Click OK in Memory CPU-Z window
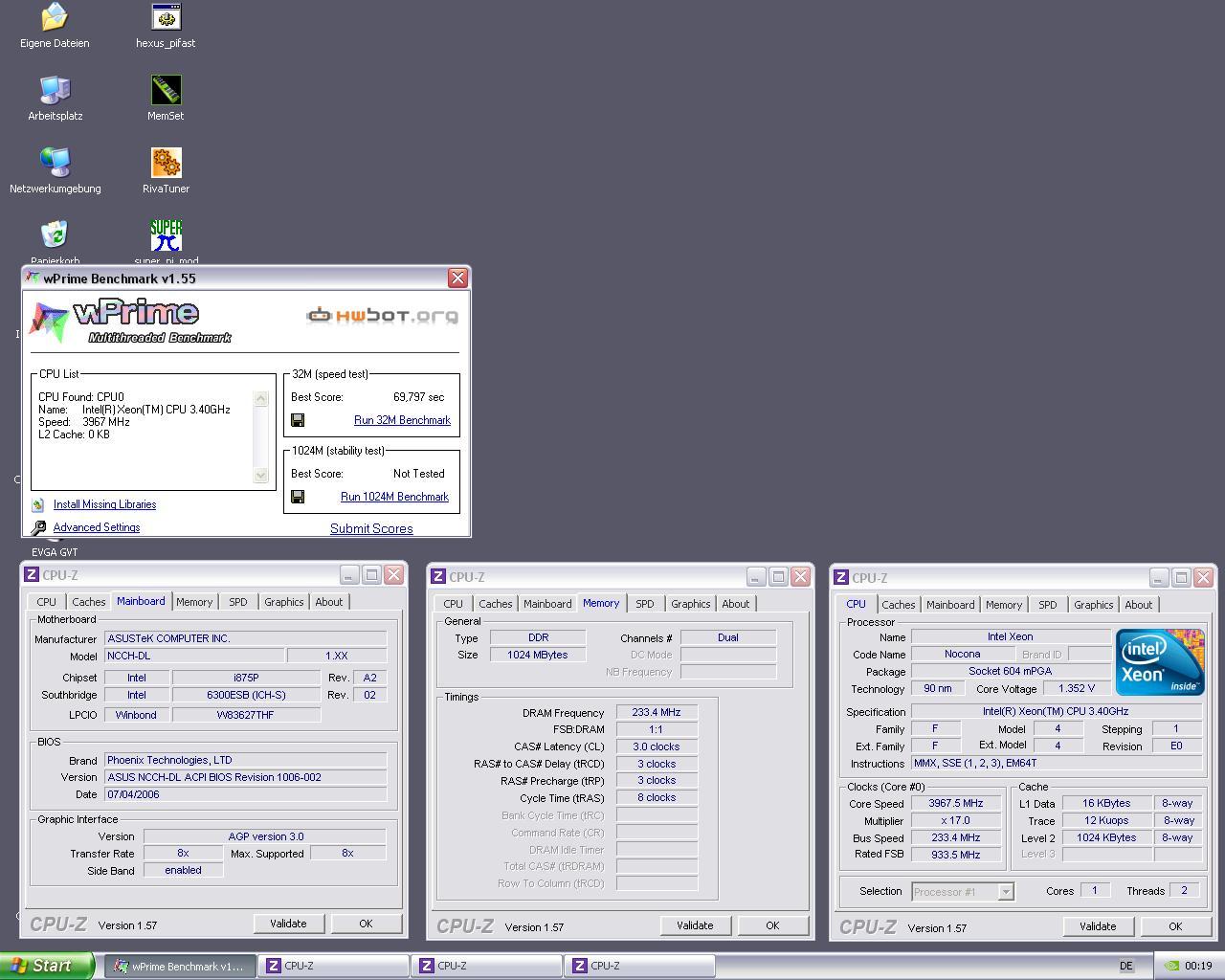This screenshot has height=980, width=1225. pos(772,925)
